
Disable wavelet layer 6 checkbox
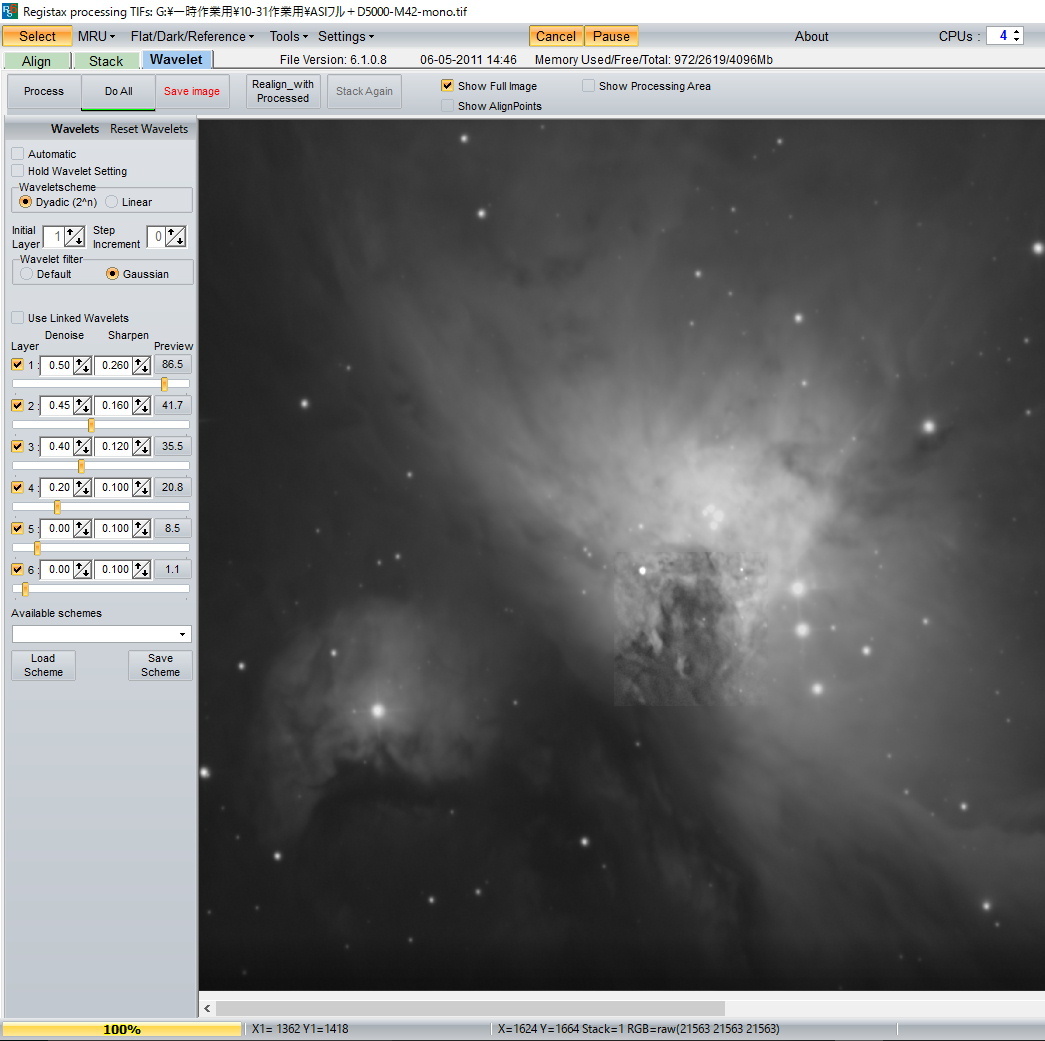tap(18, 569)
